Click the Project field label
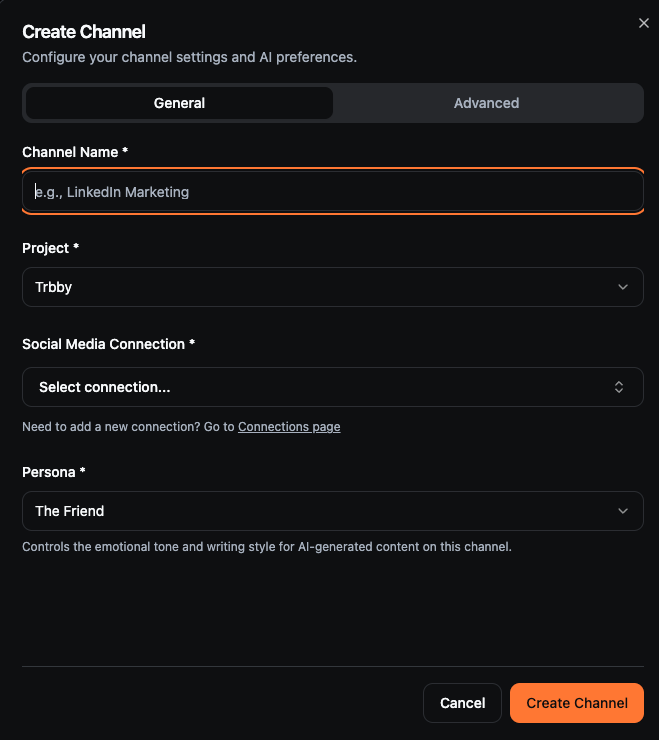659x740 pixels. pos(51,248)
